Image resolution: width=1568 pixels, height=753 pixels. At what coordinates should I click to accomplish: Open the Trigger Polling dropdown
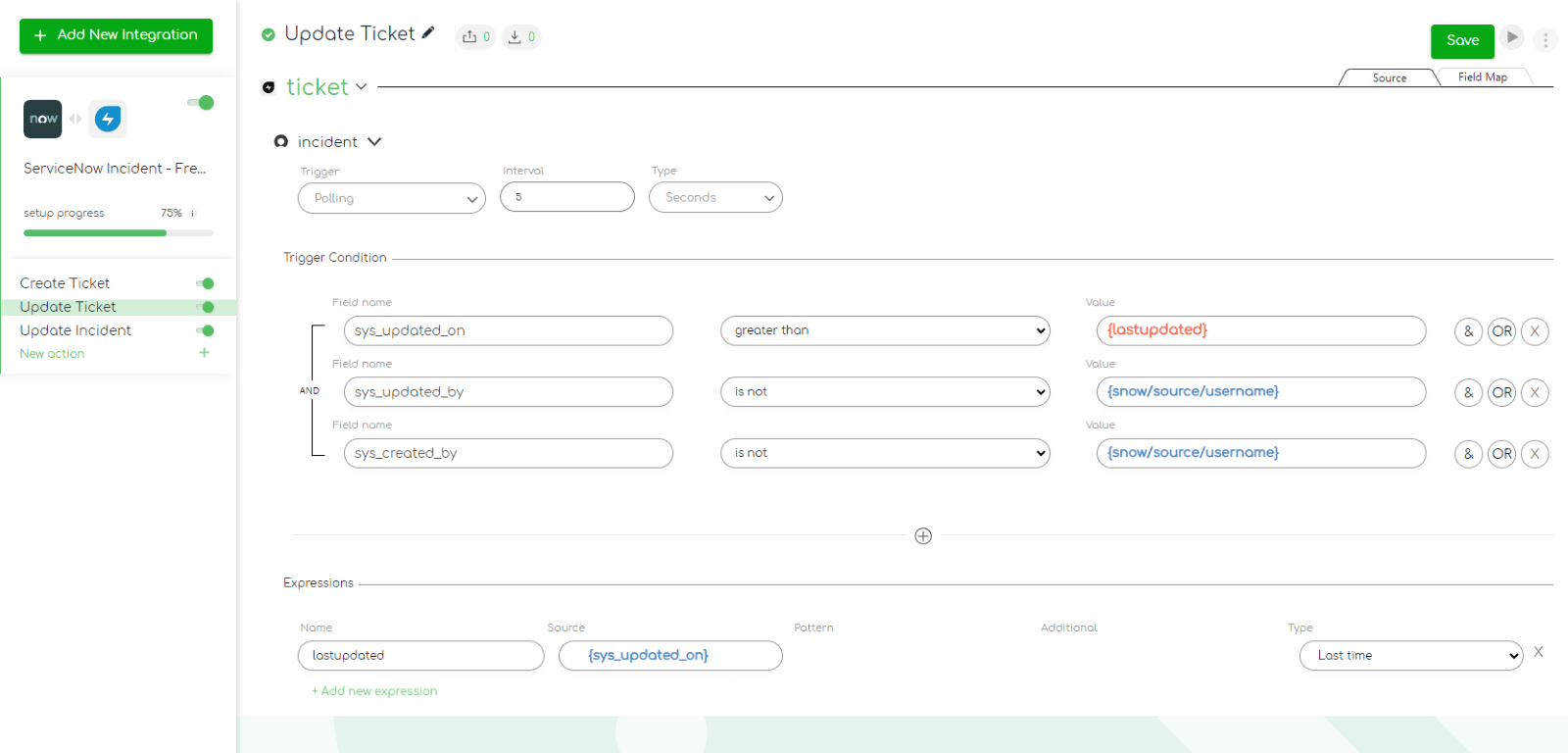coord(392,198)
